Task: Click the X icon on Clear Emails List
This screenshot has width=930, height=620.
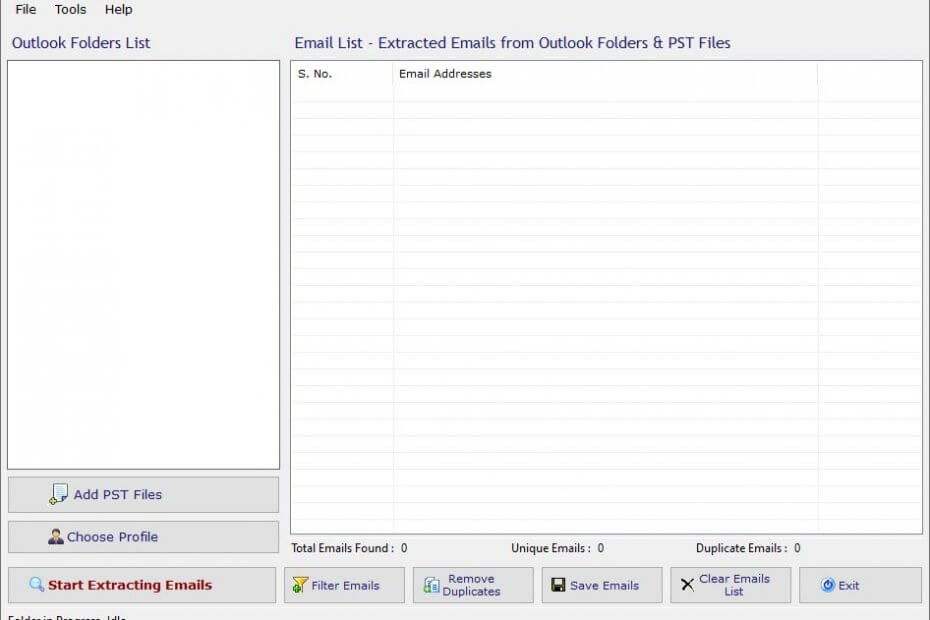Action: pos(687,585)
